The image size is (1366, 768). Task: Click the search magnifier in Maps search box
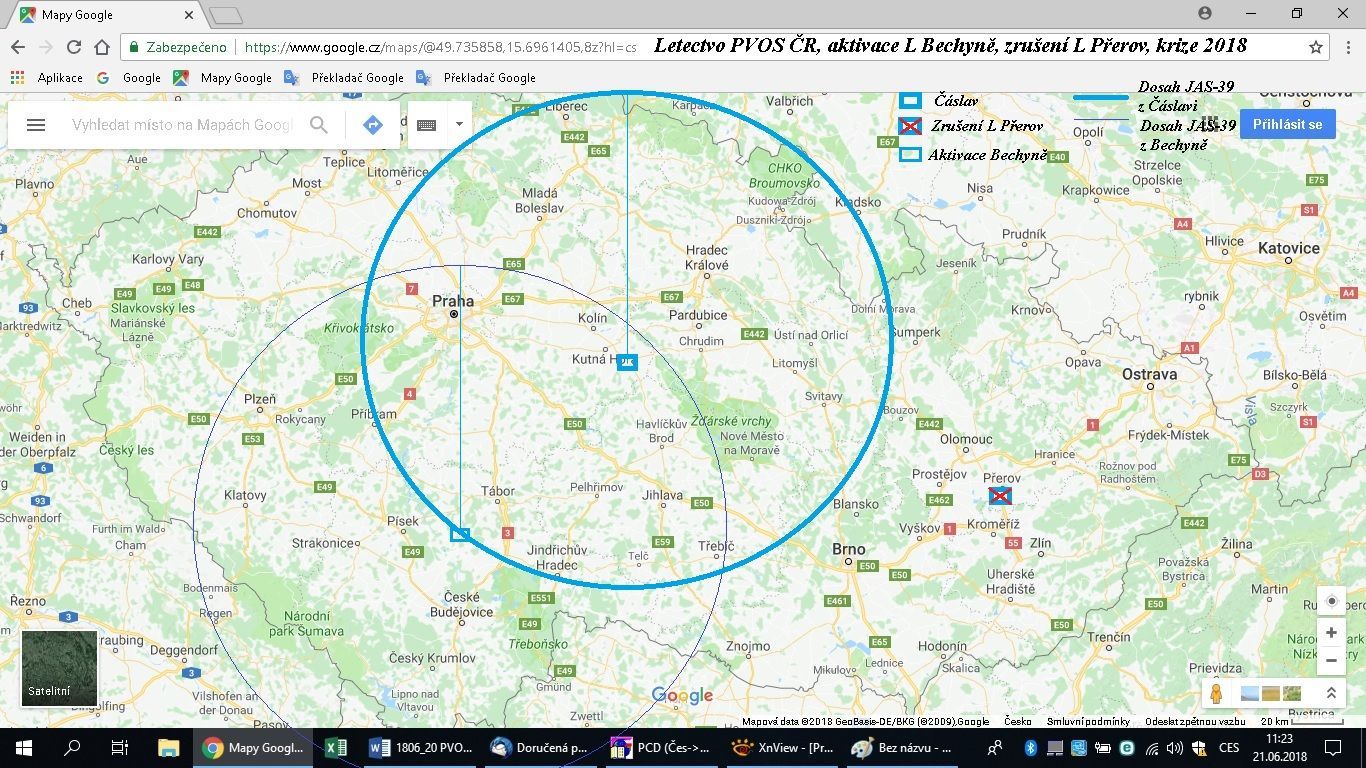(x=318, y=125)
